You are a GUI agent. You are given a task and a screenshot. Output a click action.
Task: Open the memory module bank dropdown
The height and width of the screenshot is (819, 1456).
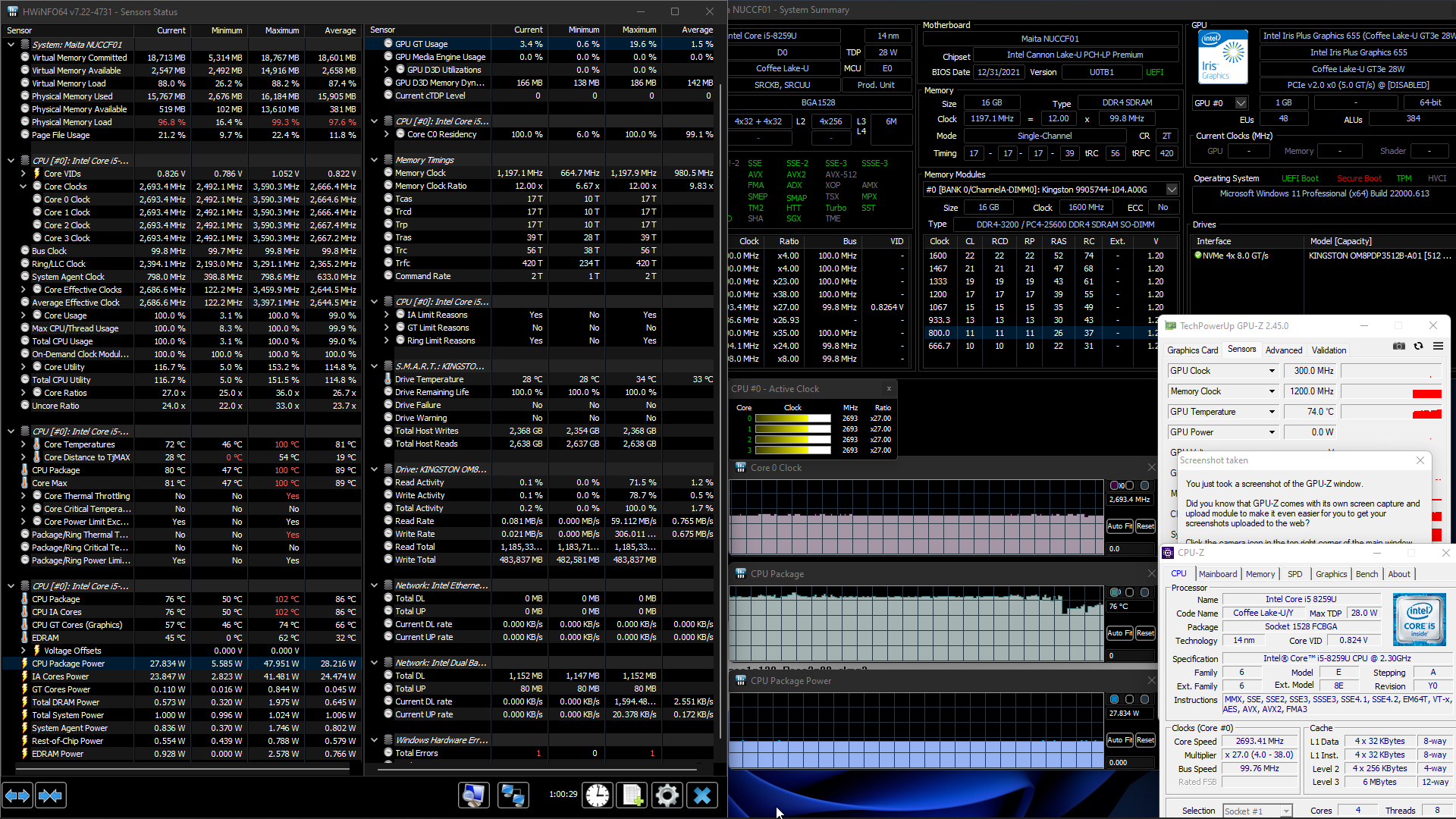tap(1172, 190)
